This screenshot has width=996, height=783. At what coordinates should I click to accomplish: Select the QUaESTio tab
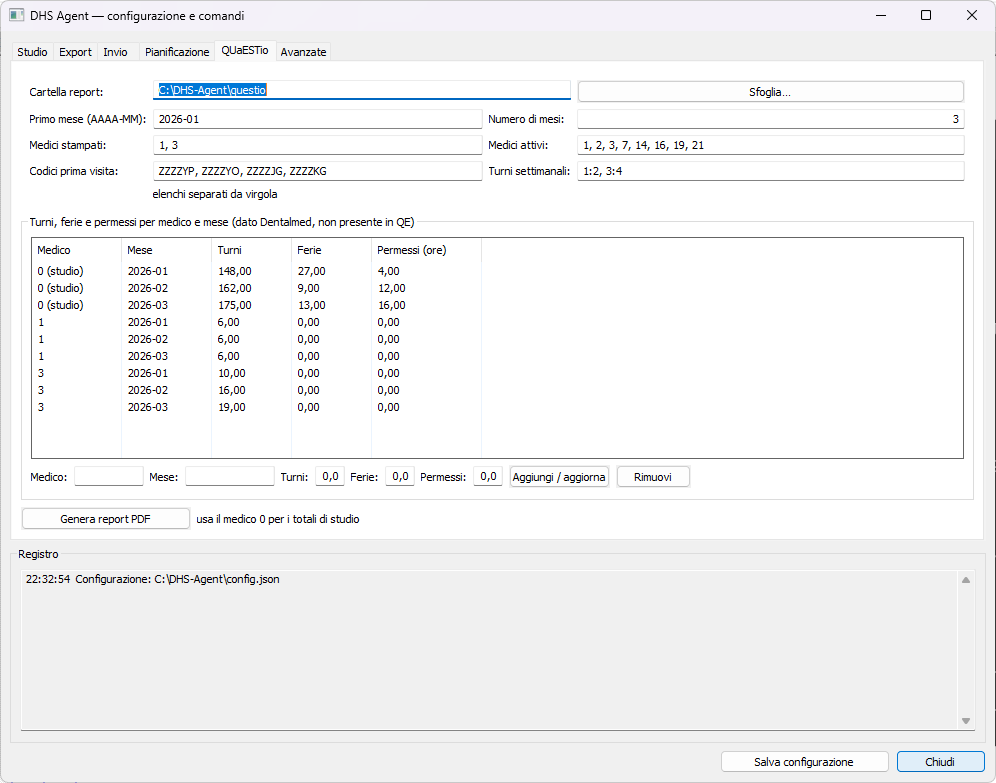coord(245,50)
